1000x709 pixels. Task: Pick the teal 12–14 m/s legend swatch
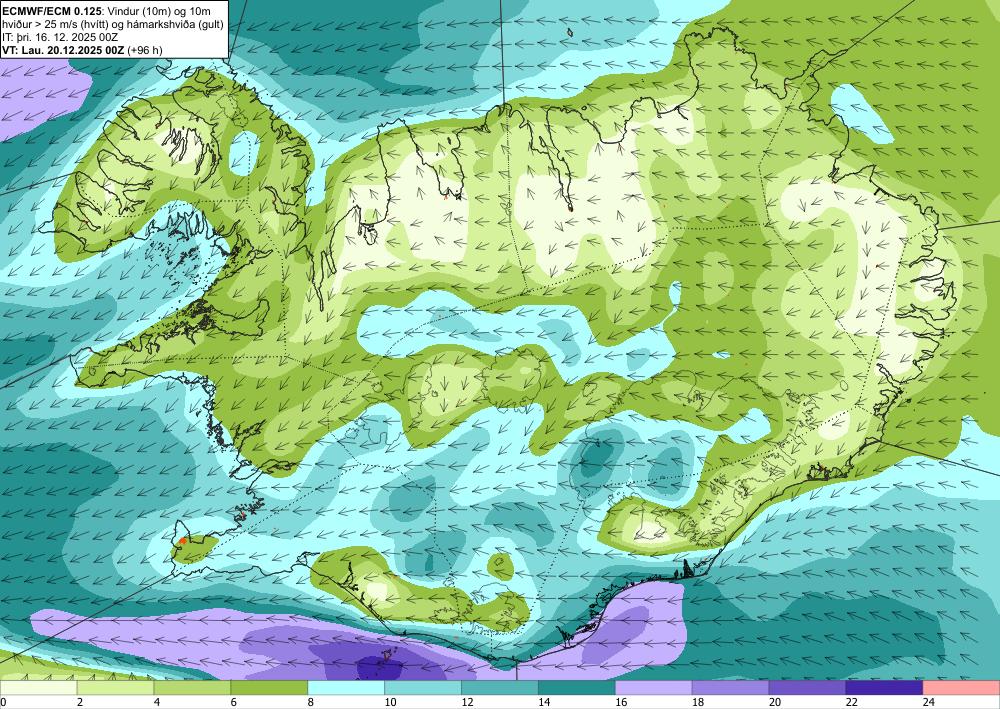point(500,688)
